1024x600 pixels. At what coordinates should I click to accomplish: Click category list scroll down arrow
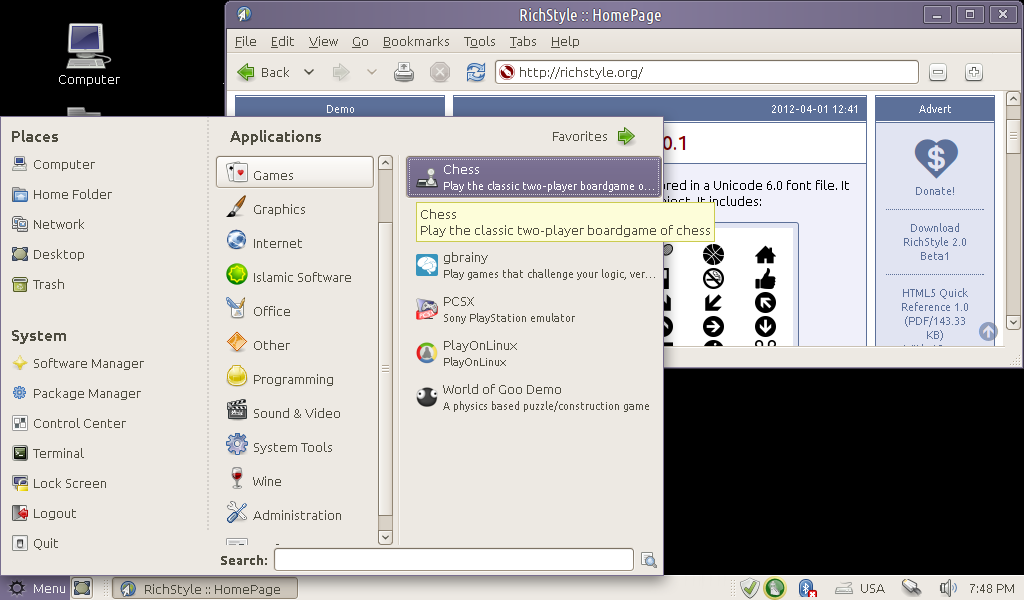click(385, 537)
